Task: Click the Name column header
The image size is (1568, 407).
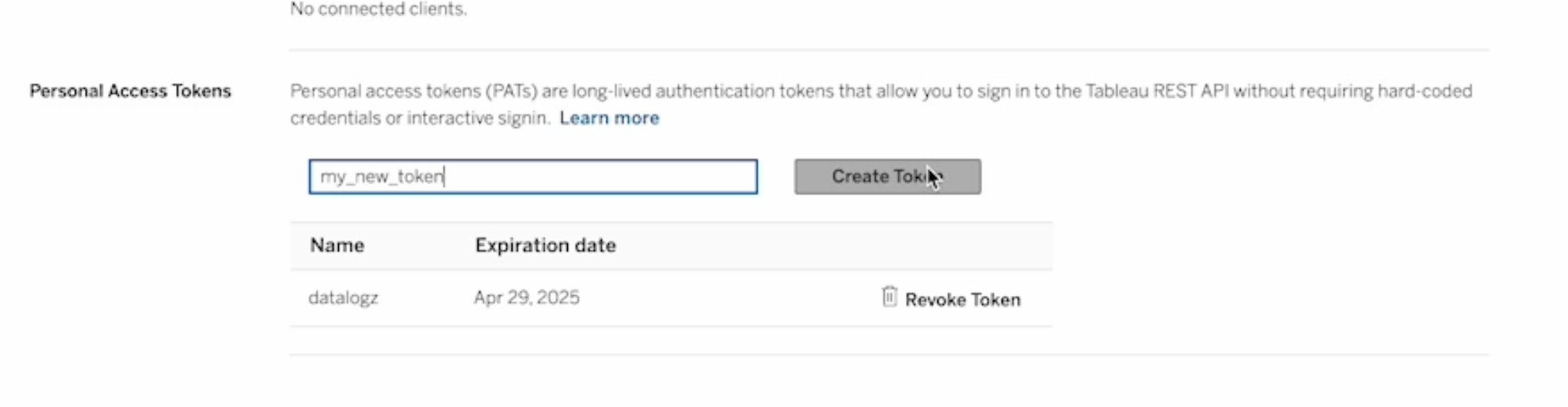Action: tap(337, 245)
